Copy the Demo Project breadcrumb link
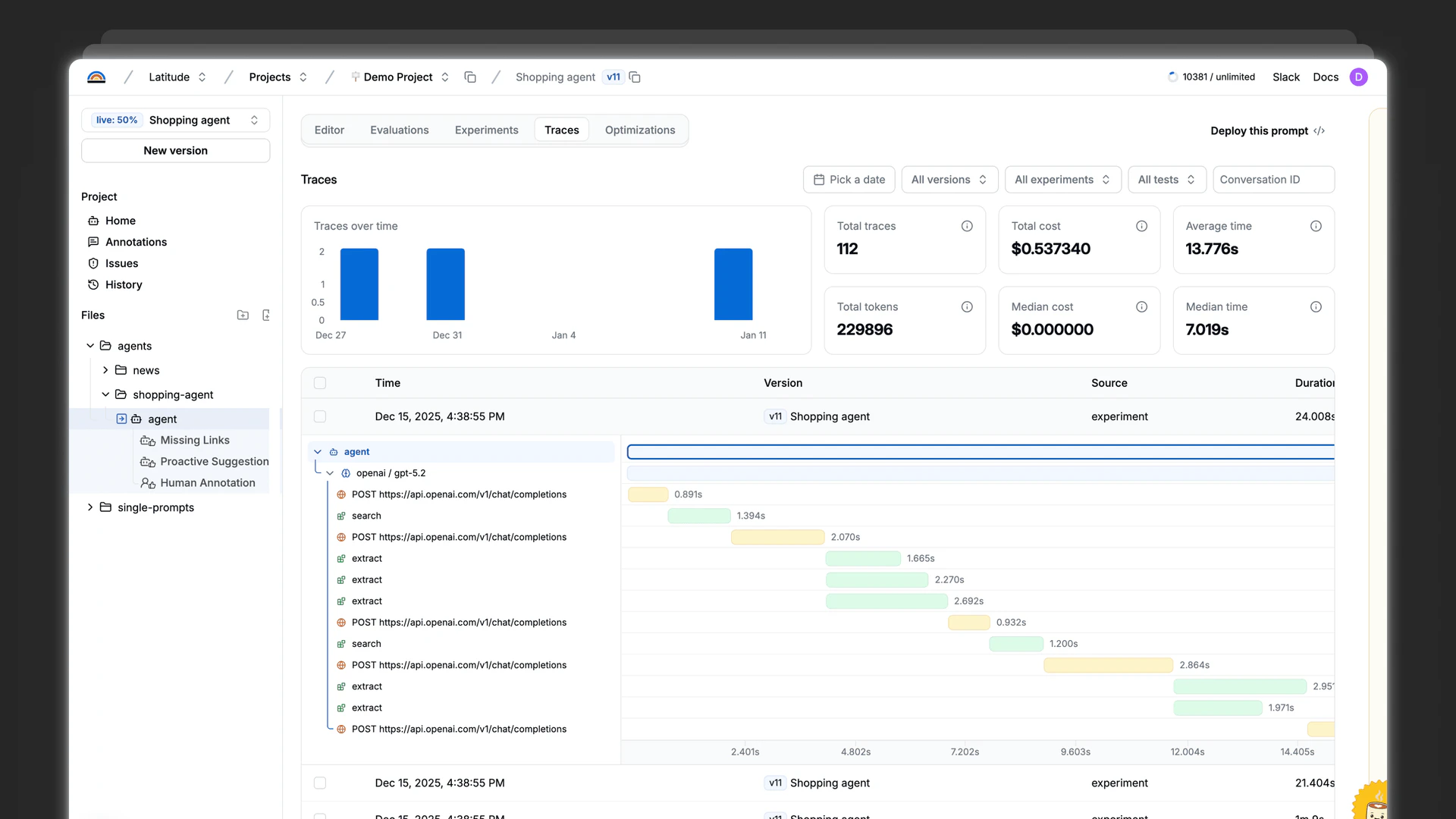This screenshot has height=819, width=1456. tap(470, 77)
